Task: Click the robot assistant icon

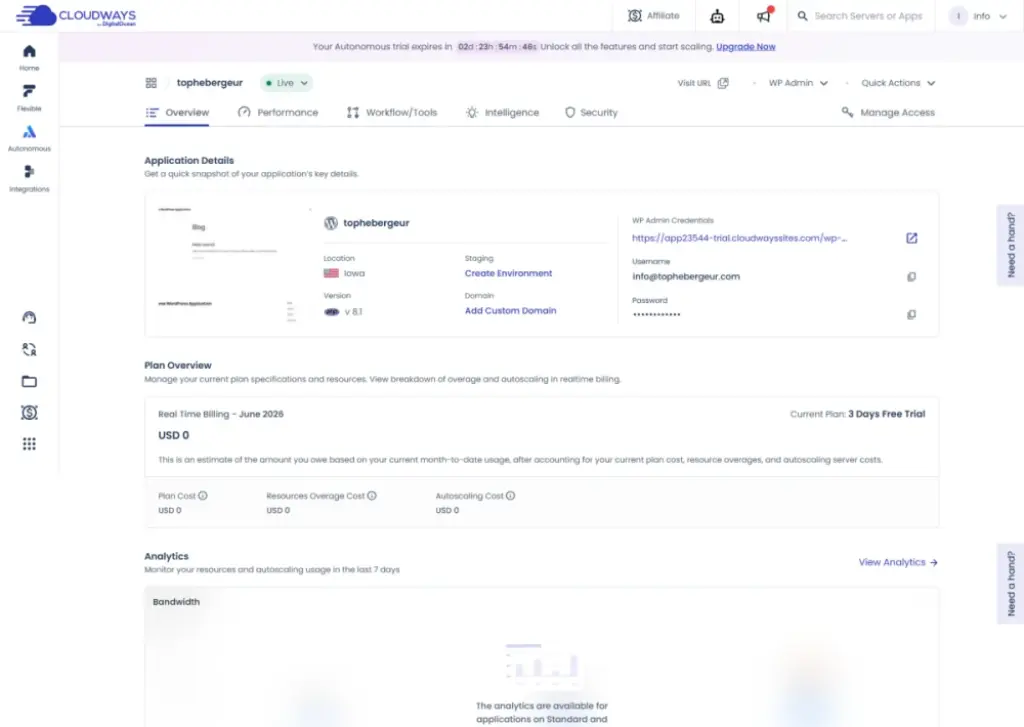Action: point(717,16)
